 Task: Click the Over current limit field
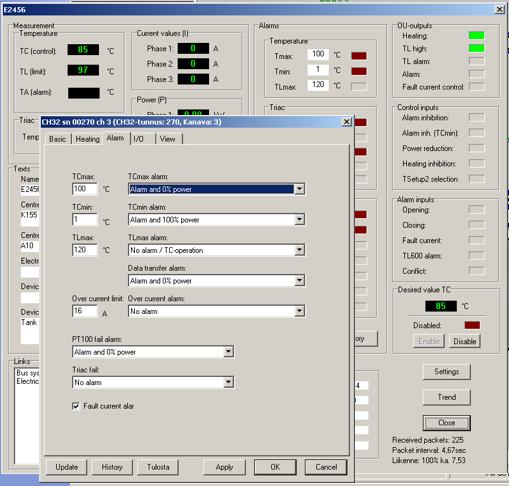pos(85,311)
